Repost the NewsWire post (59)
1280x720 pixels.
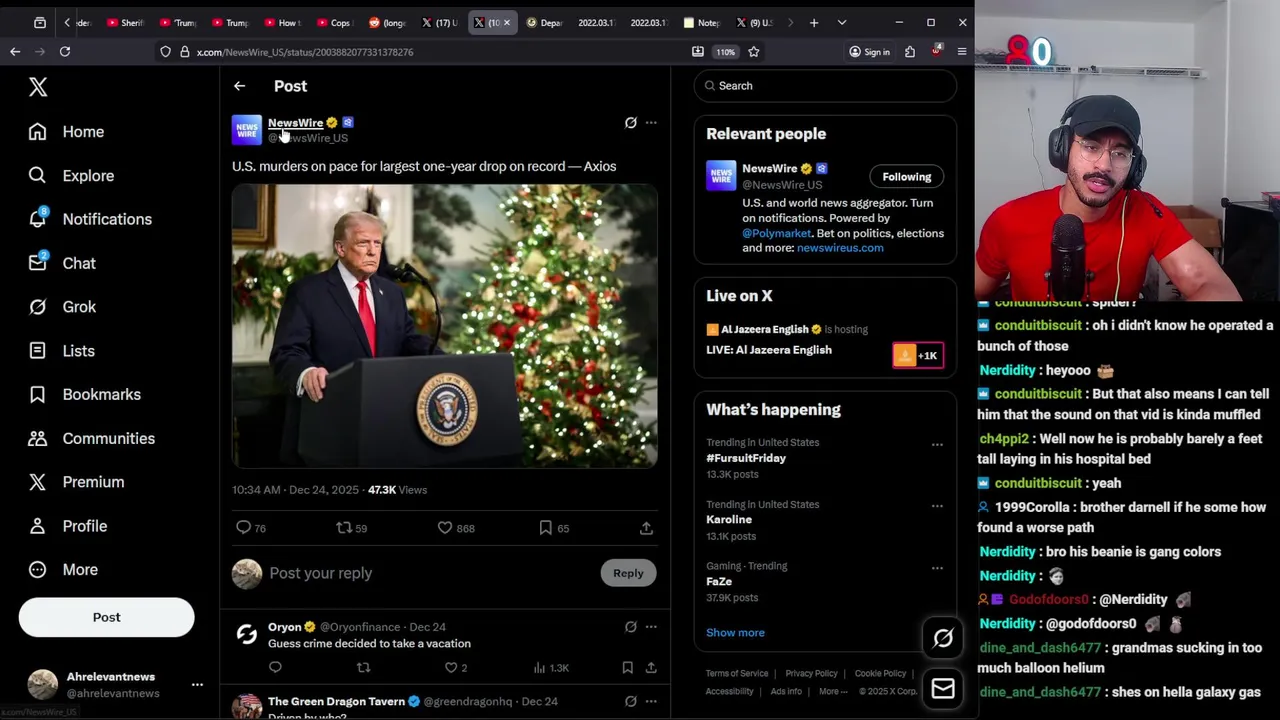[x=344, y=527]
